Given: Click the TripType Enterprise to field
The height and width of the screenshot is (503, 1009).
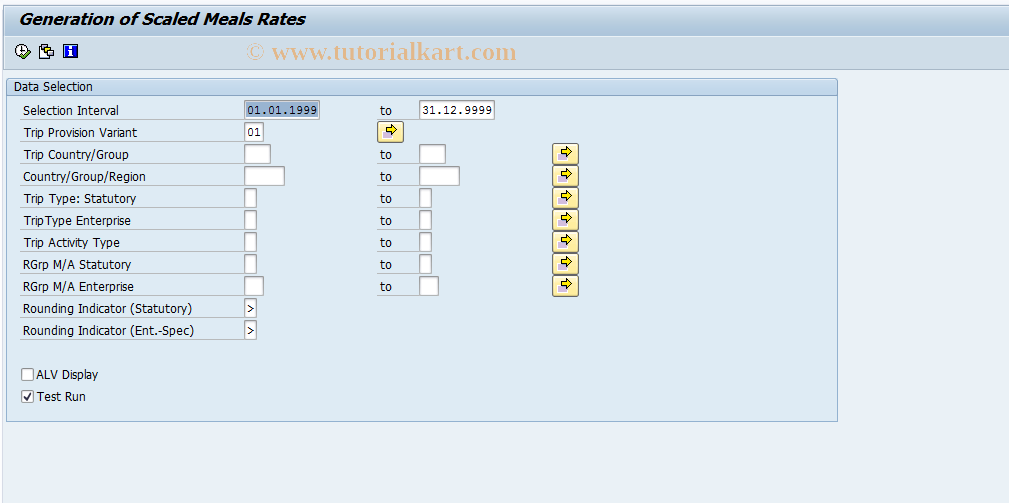Looking at the screenshot, I should click(x=425, y=220).
